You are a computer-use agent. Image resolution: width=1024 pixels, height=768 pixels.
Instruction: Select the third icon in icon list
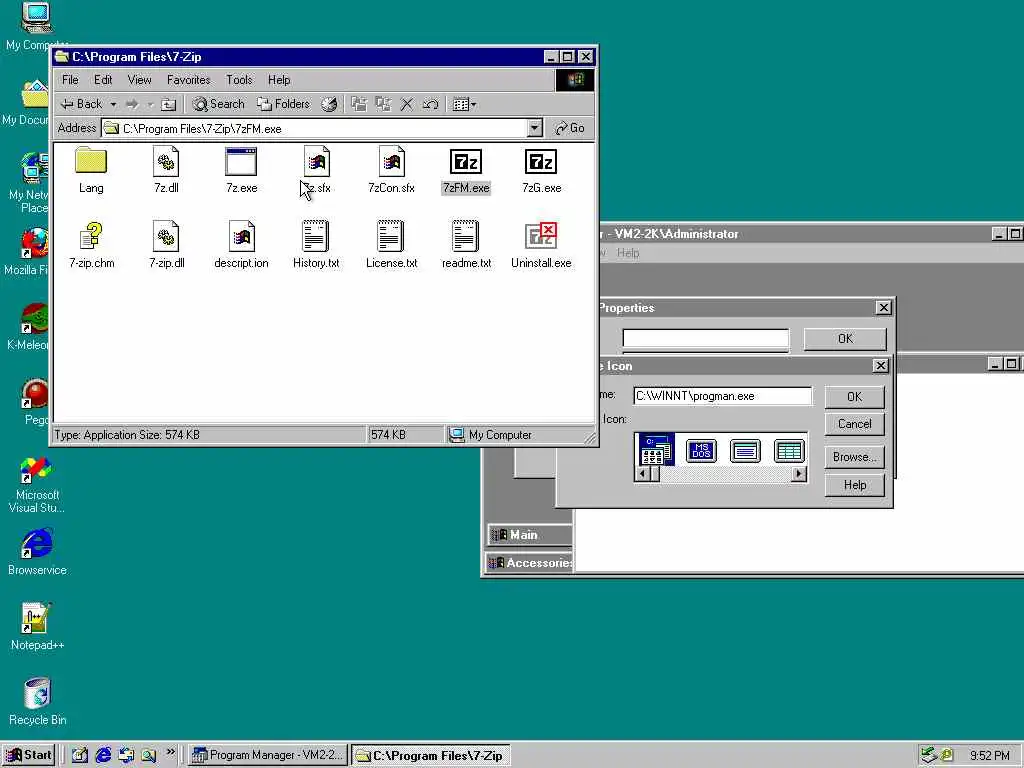744,451
